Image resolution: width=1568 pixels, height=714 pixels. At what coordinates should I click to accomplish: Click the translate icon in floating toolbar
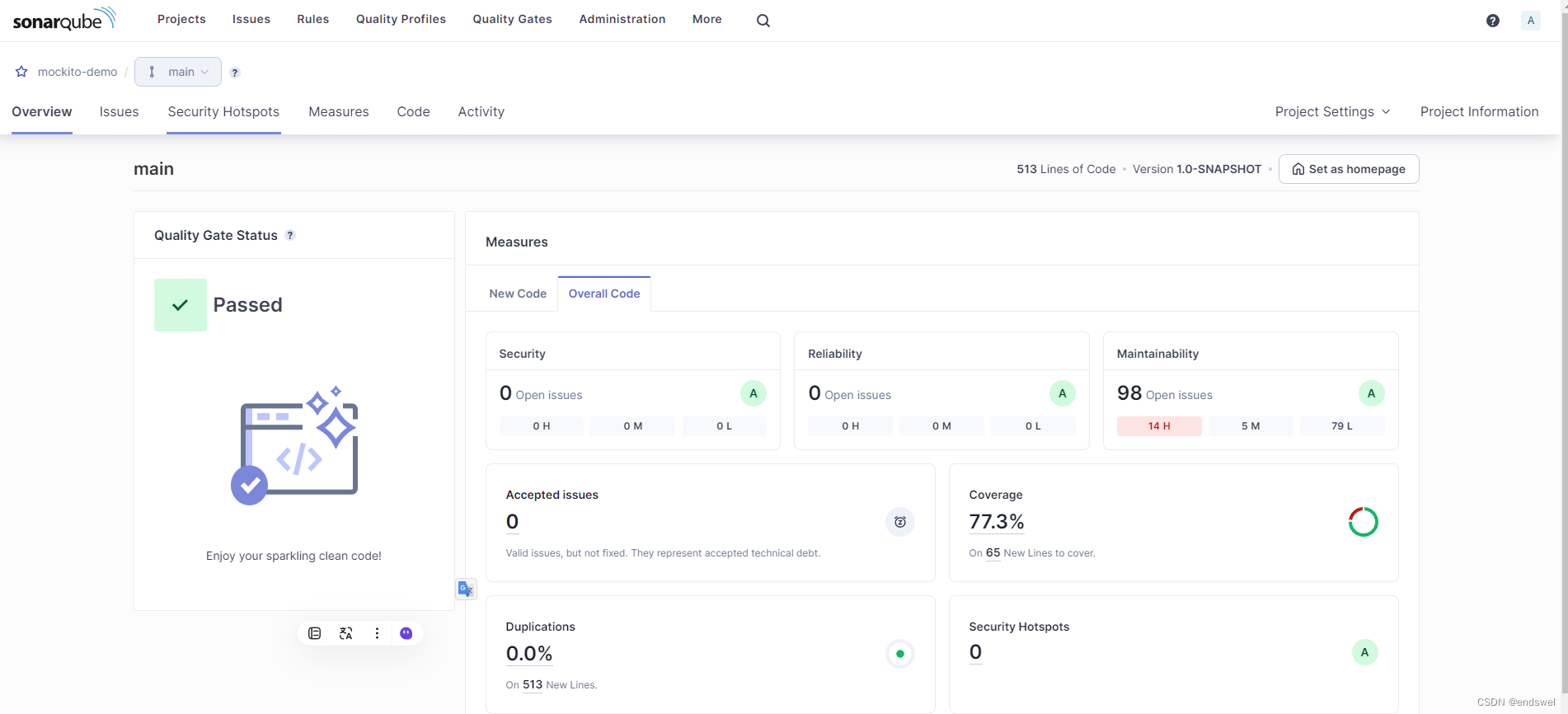point(345,633)
